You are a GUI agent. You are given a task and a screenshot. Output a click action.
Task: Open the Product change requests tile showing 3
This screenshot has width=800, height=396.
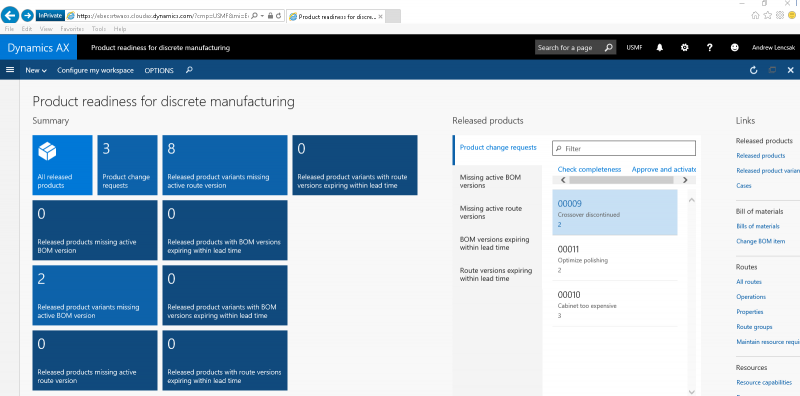pyautogui.click(x=128, y=165)
